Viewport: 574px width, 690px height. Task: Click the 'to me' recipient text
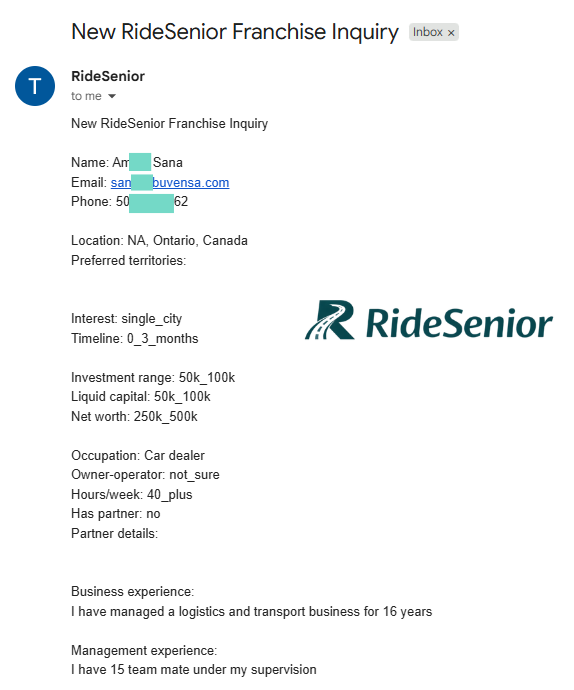point(86,96)
